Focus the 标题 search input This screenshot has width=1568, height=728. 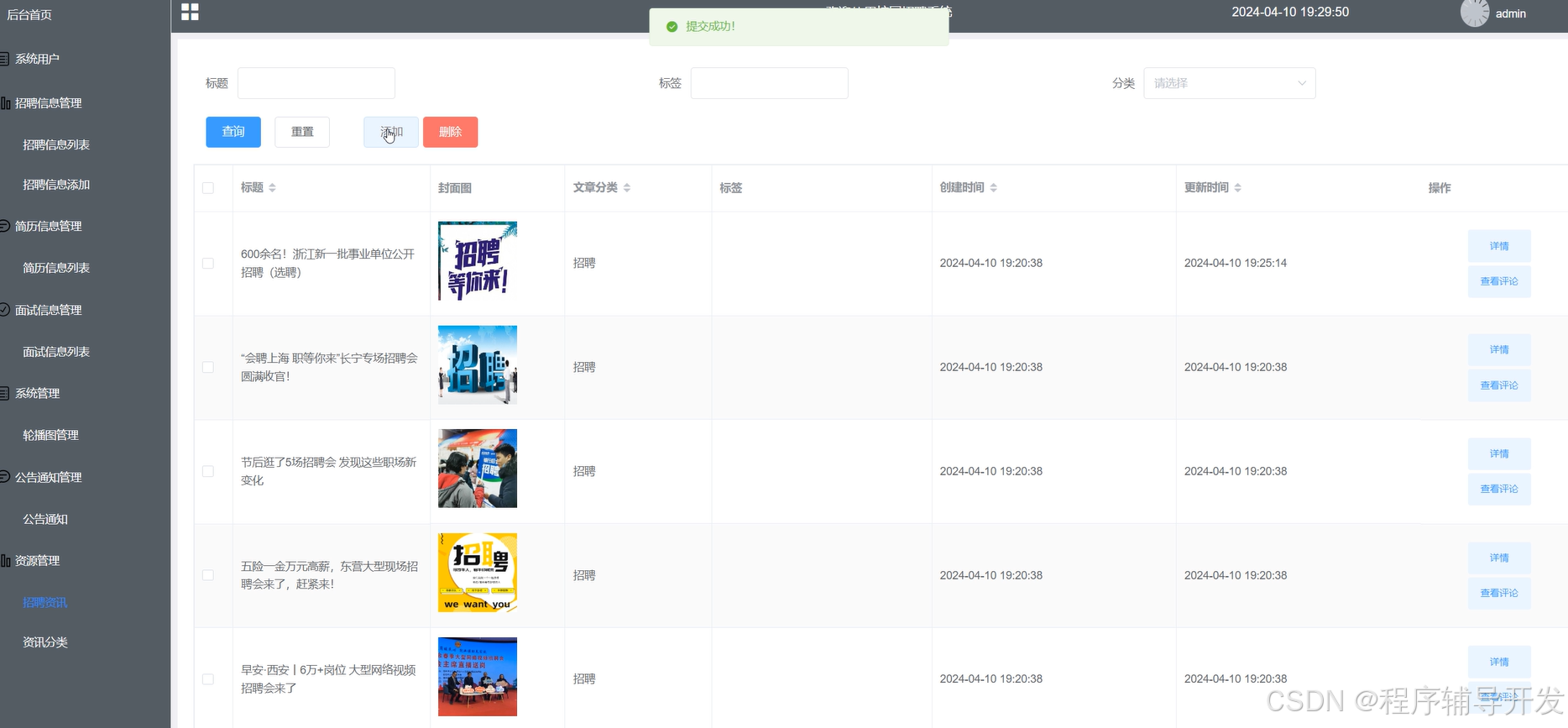[316, 83]
